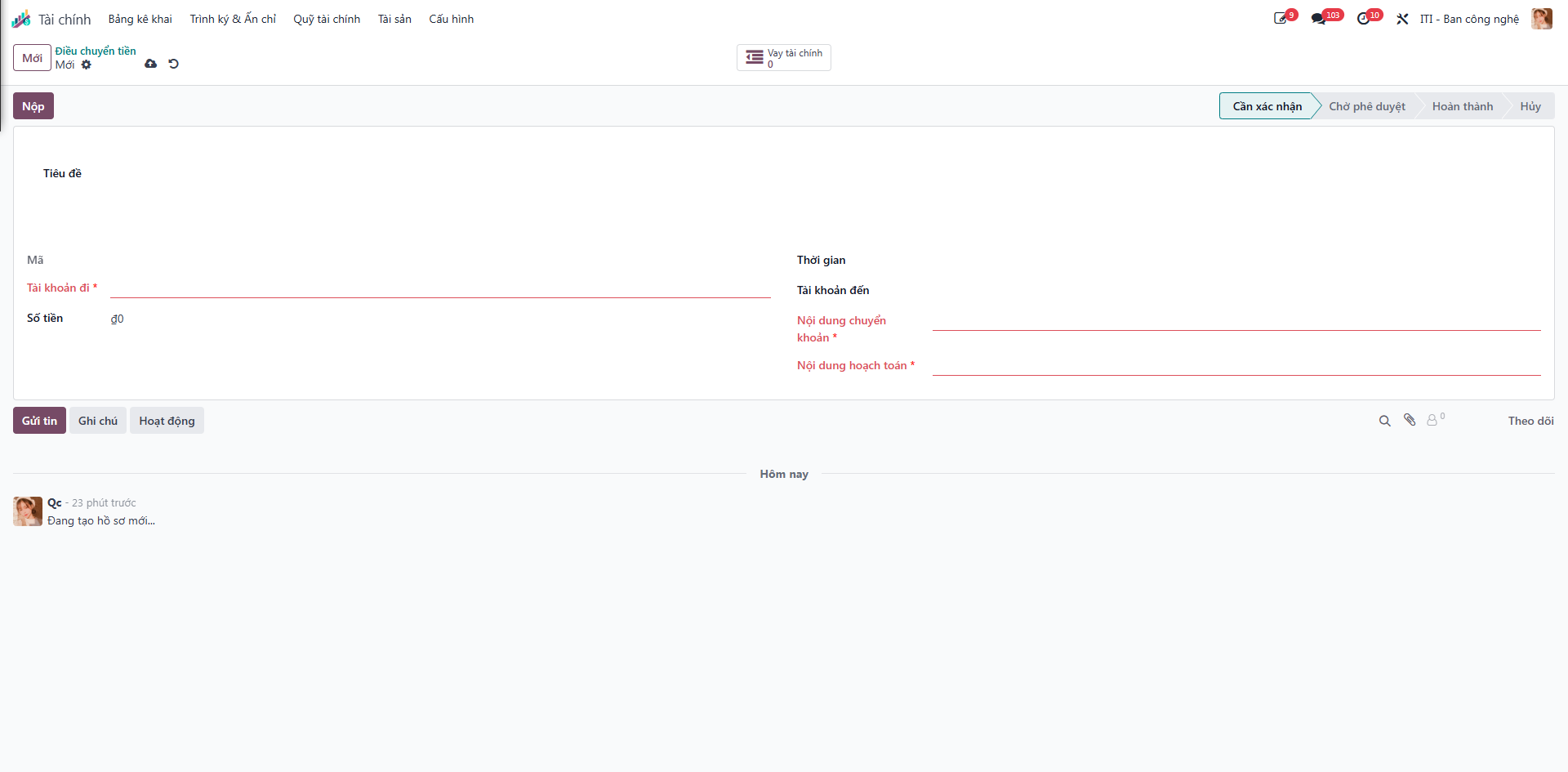1568x772 pixels.
Task: Click the Mới button to create a record
Action: point(33,58)
